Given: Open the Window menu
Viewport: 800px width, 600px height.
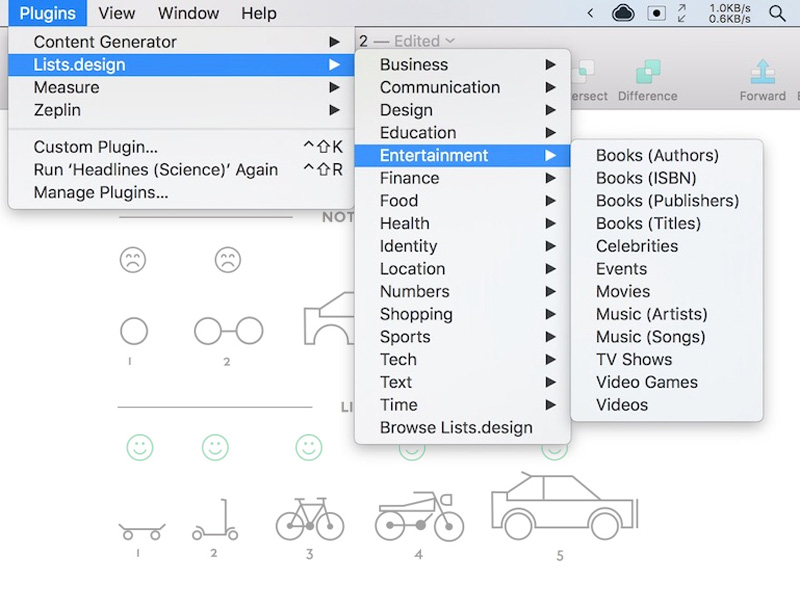Looking at the screenshot, I should 188,13.
